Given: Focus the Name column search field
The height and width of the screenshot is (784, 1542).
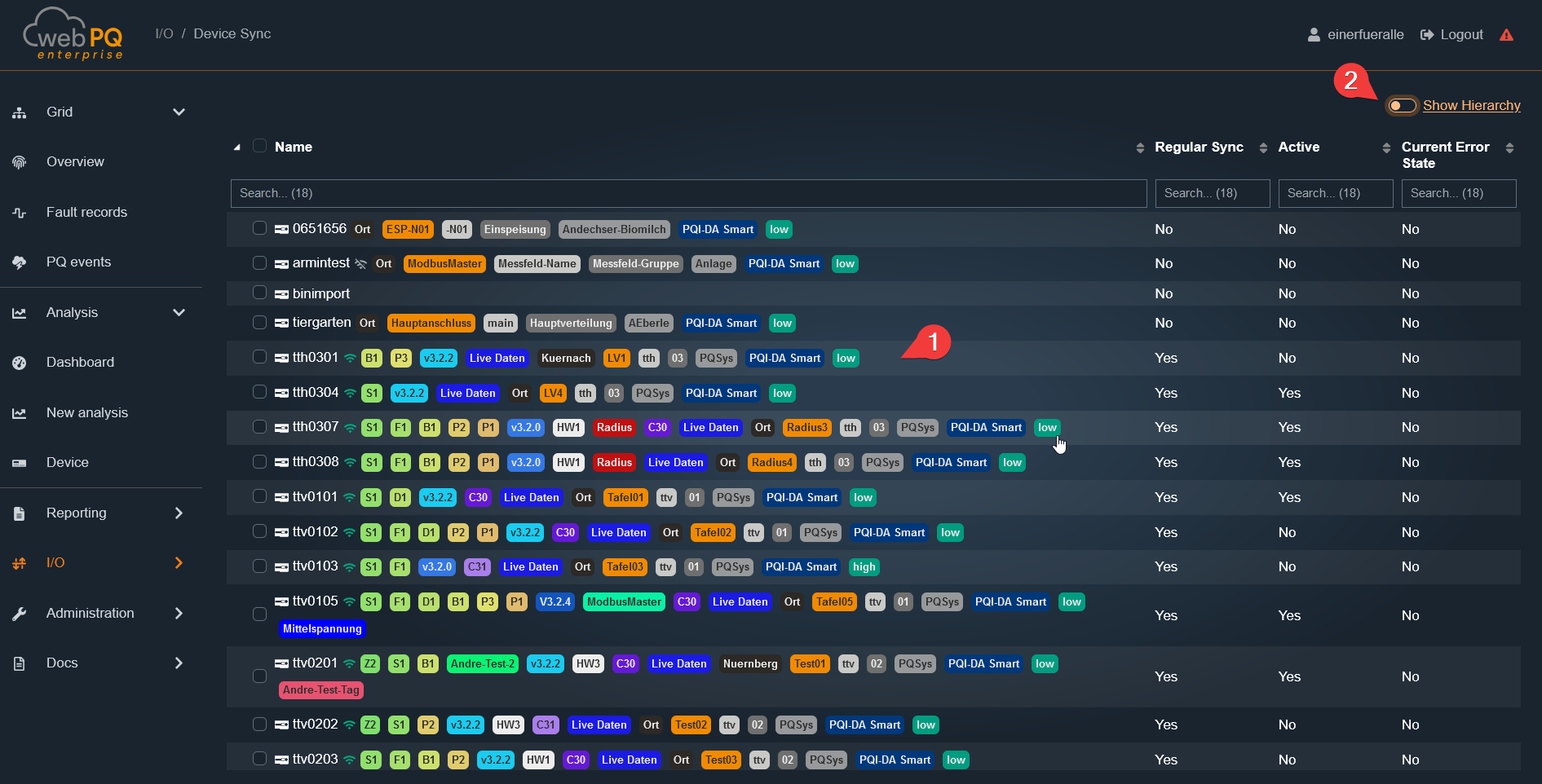Looking at the screenshot, I should tap(688, 193).
